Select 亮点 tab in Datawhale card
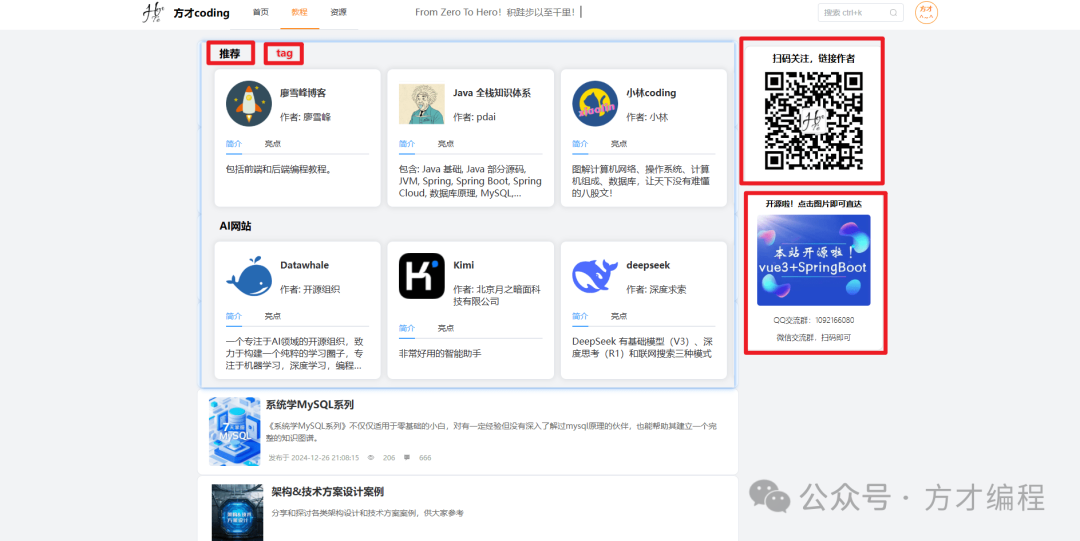The width and height of the screenshot is (1080, 541). pyautogui.click(x=273, y=316)
